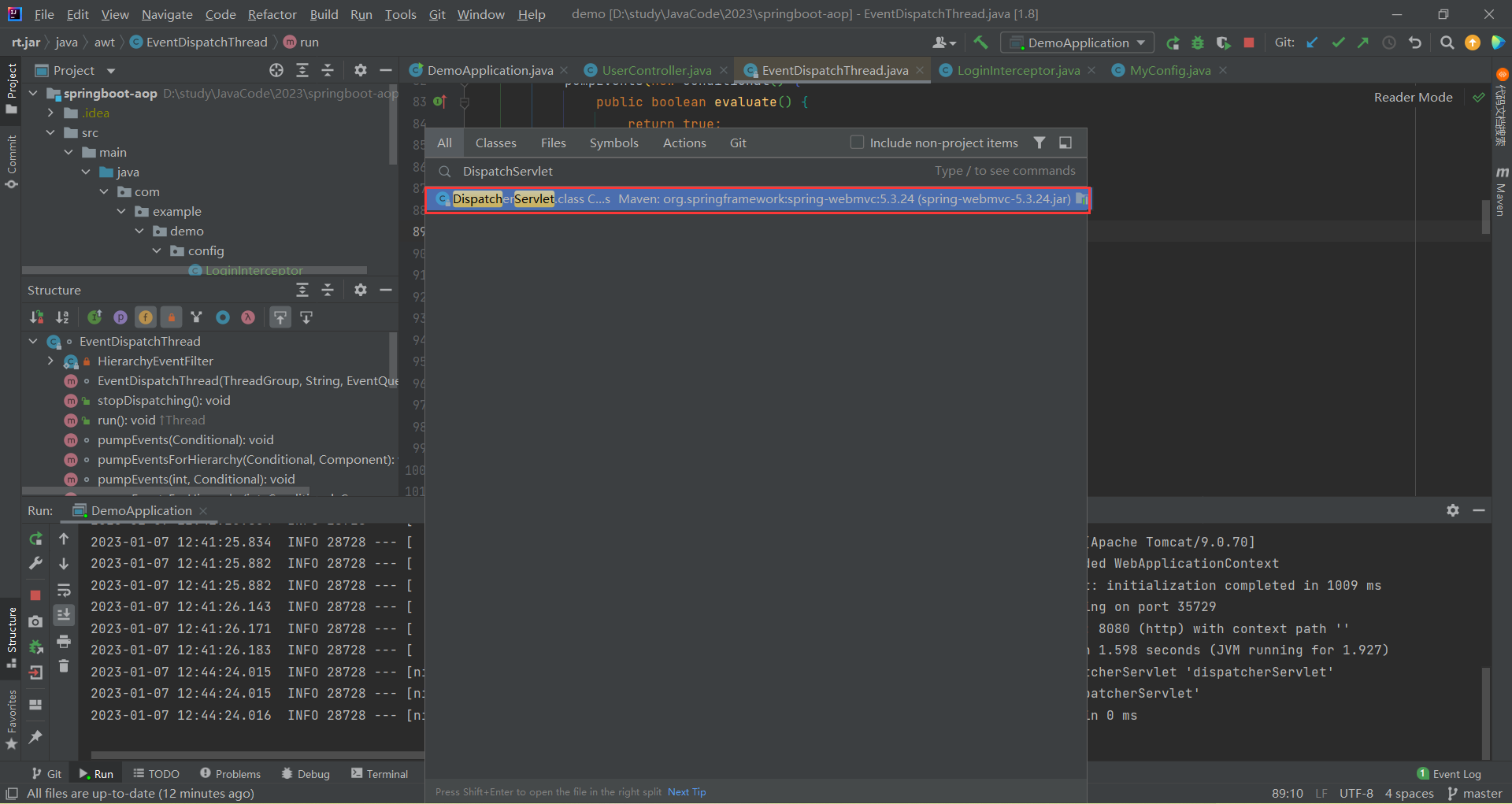1512x804 pixels.
Task: Collapse the springboot-aop root folder
Action: (33, 93)
